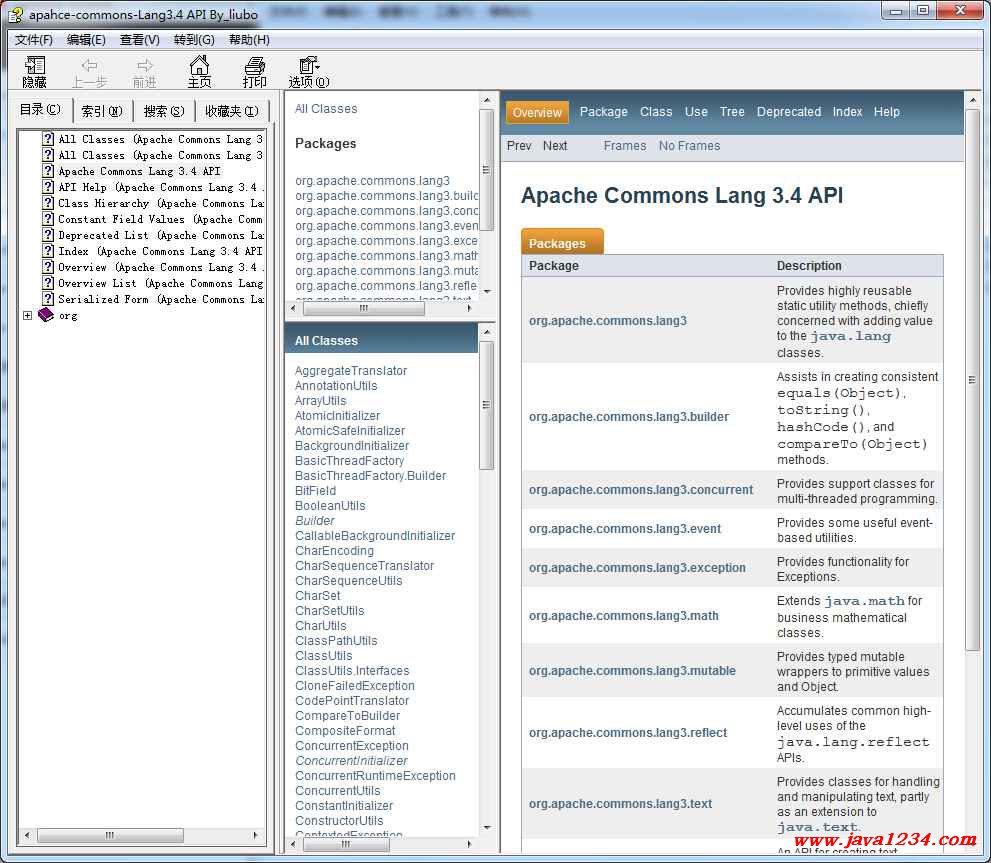Click the 前进 forward arrow icon

click(x=144, y=71)
